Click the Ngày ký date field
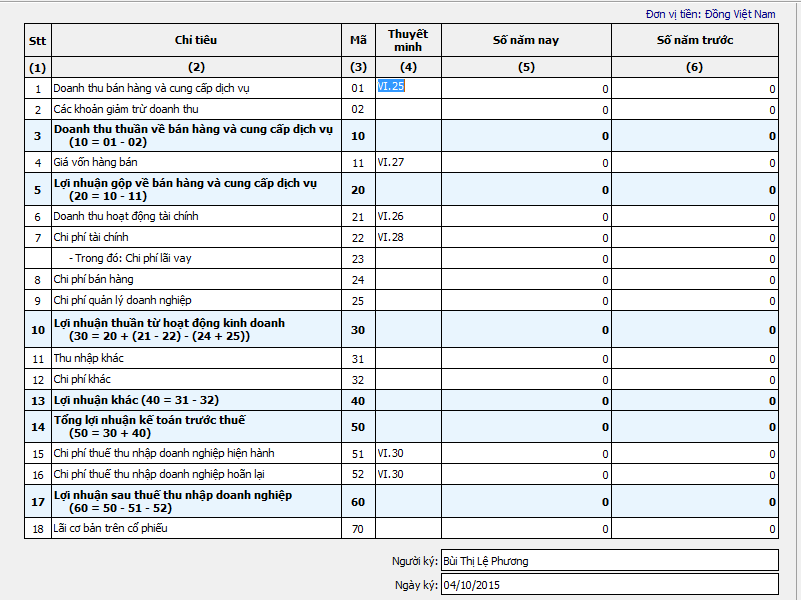 click(x=608, y=585)
